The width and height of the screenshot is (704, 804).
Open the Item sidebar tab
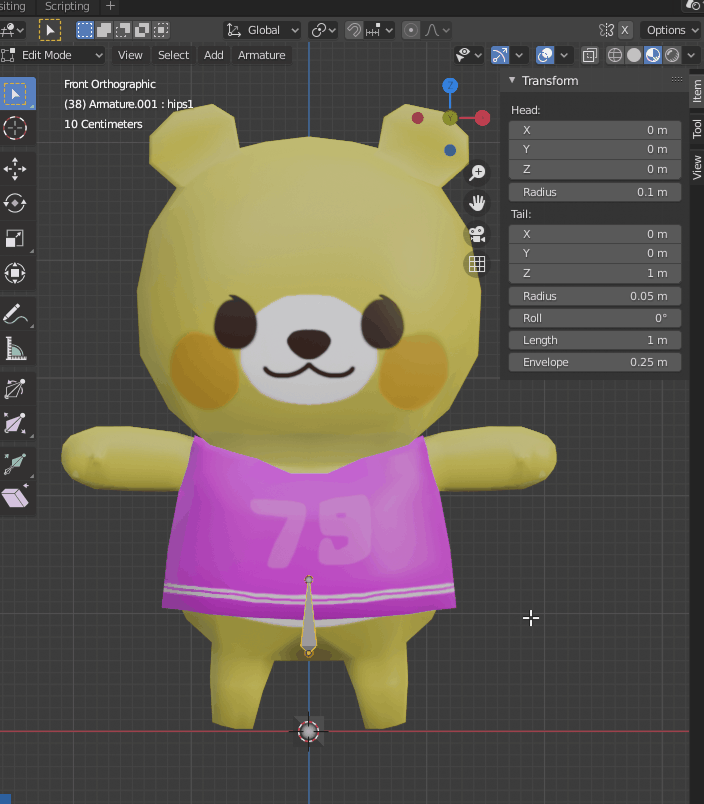(x=697, y=91)
